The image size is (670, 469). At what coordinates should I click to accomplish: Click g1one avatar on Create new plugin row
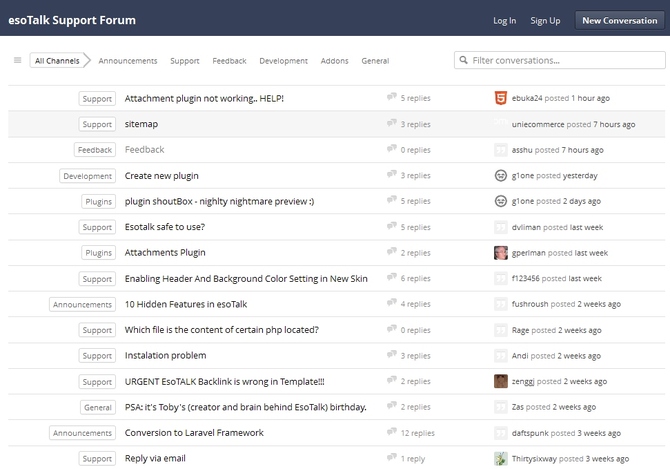click(500, 175)
